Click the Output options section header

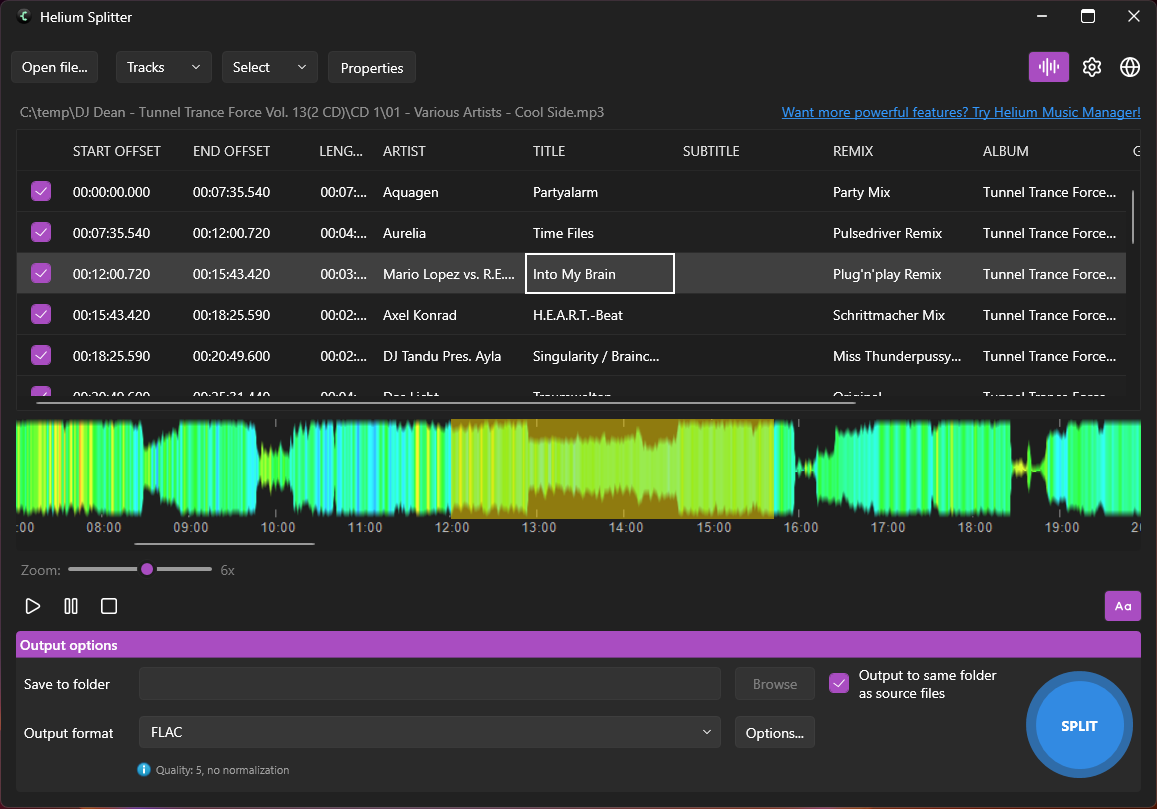point(578,644)
